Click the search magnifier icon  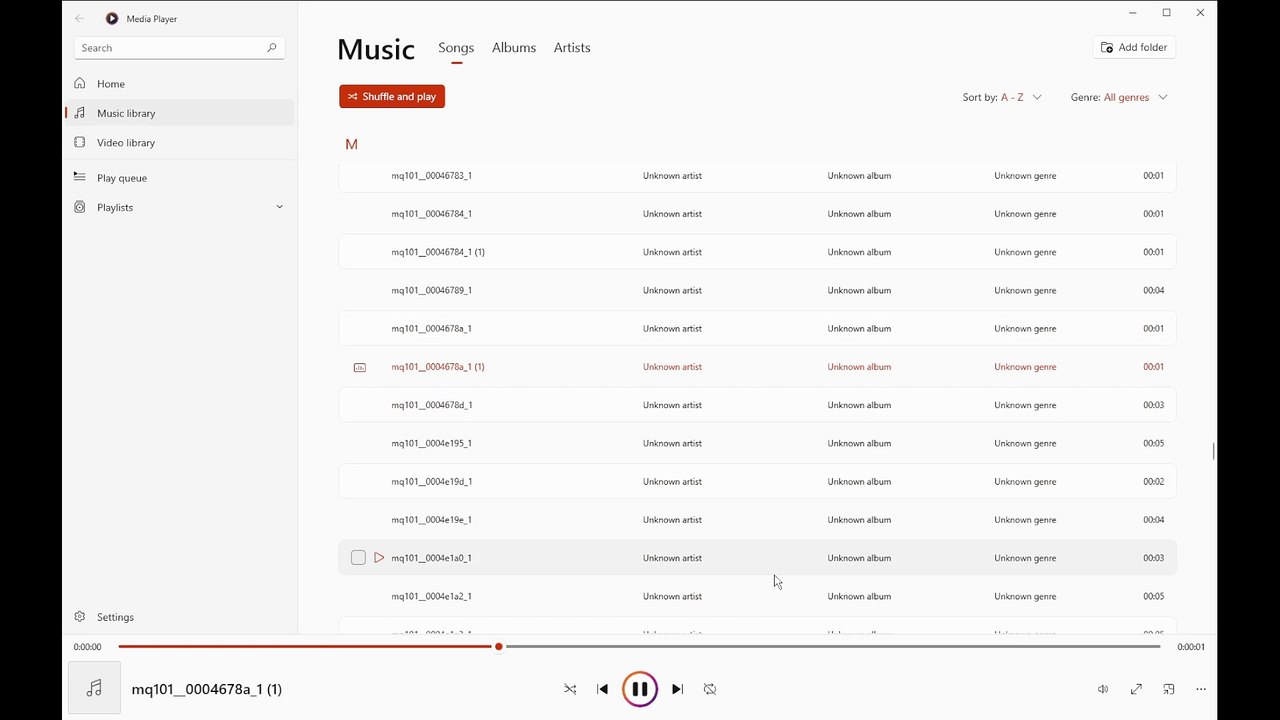click(x=271, y=47)
